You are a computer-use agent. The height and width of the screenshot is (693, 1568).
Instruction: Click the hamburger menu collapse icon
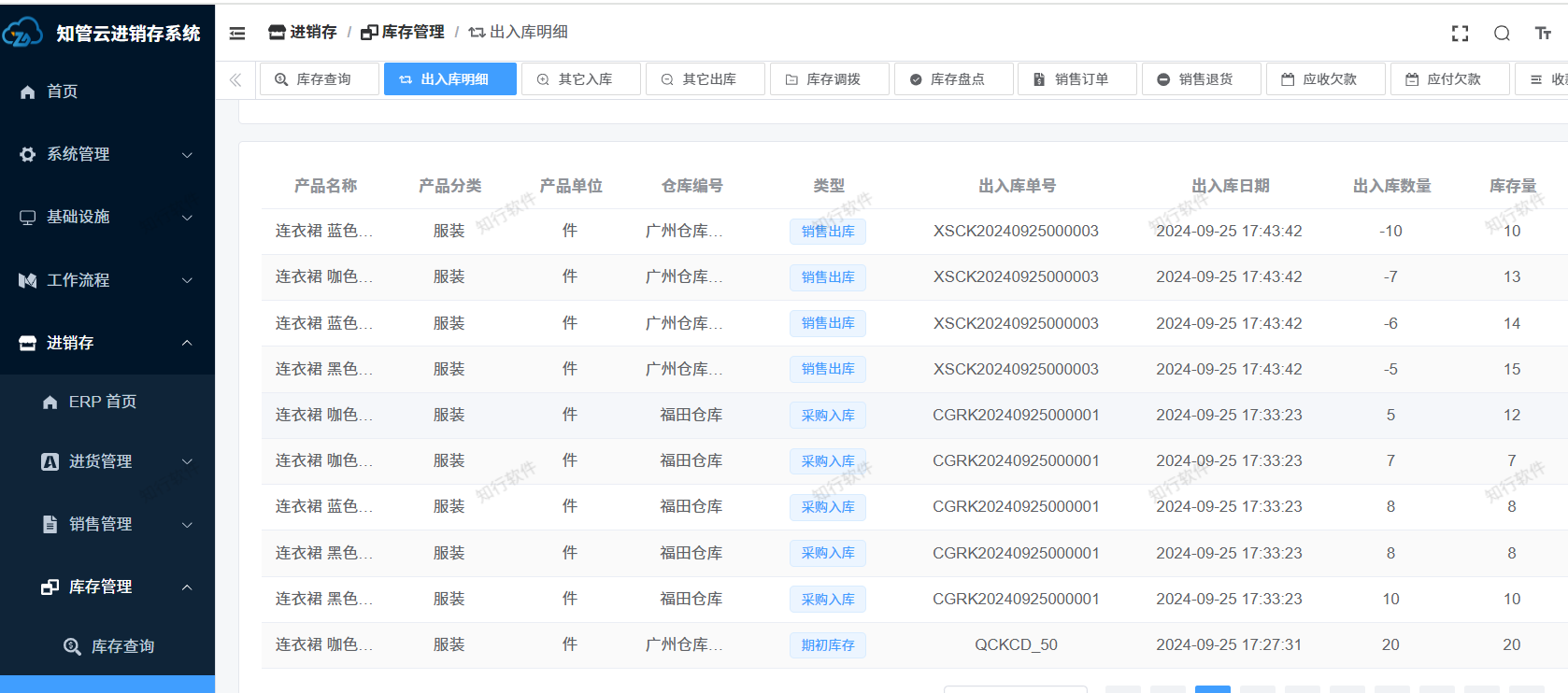237,34
